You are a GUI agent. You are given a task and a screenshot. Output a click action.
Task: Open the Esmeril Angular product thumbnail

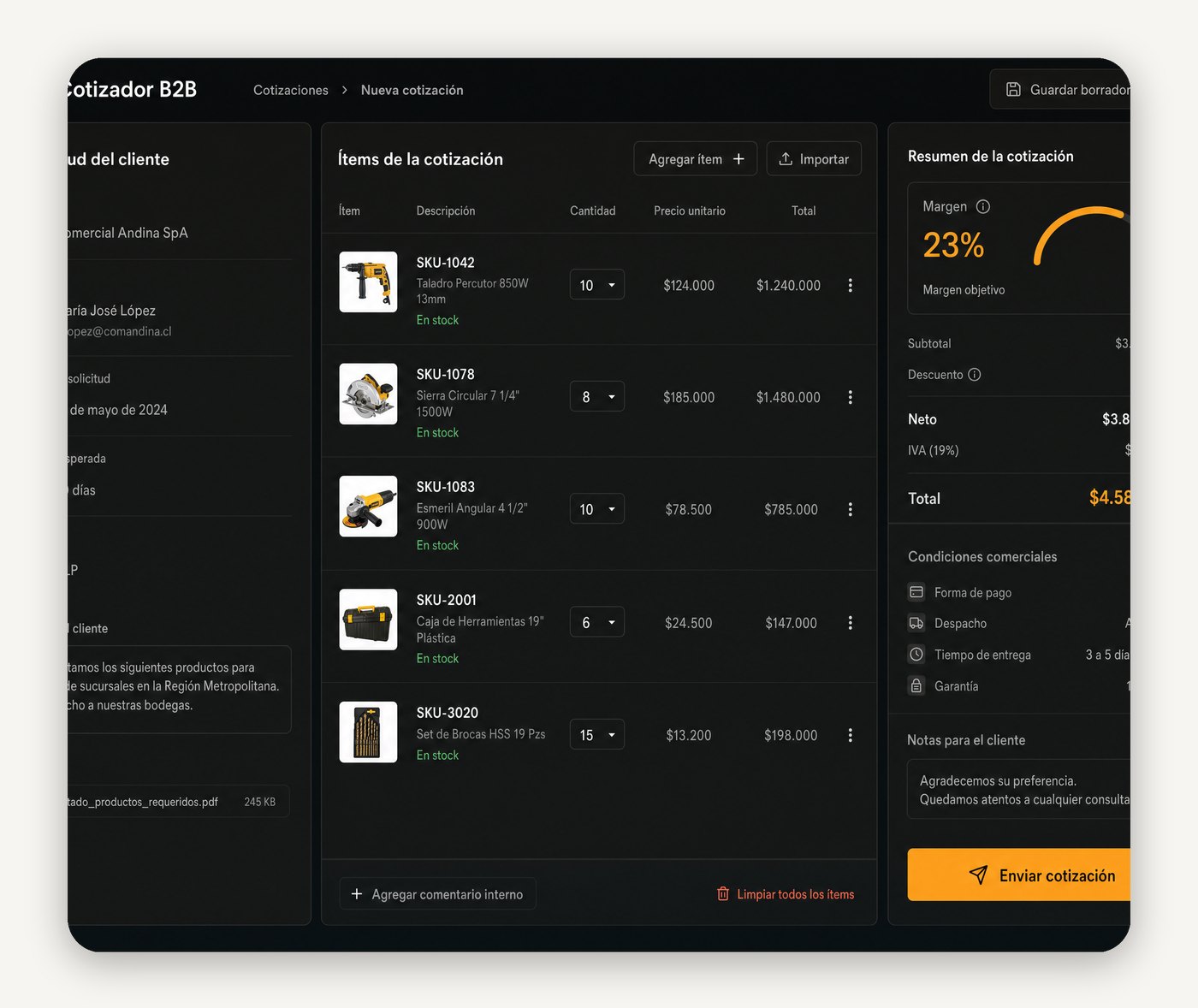tap(368, 506)
